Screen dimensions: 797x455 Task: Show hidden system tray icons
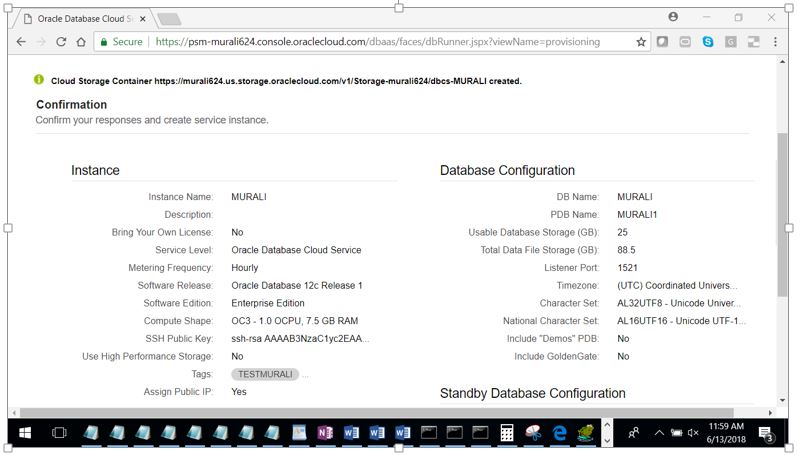659,433
